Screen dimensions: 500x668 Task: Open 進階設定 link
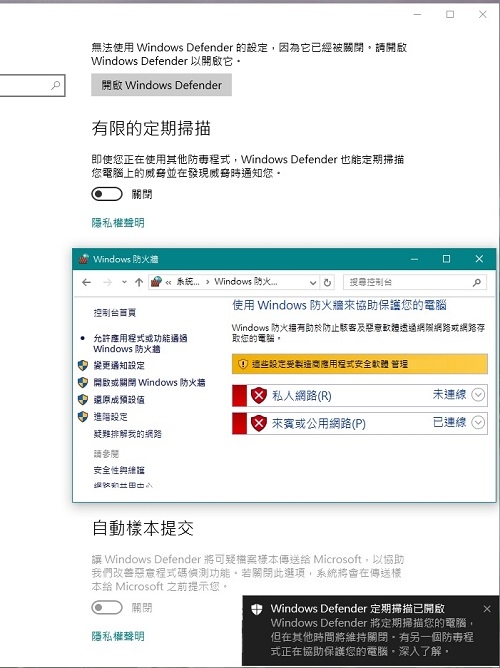click(x=110, y=417)
